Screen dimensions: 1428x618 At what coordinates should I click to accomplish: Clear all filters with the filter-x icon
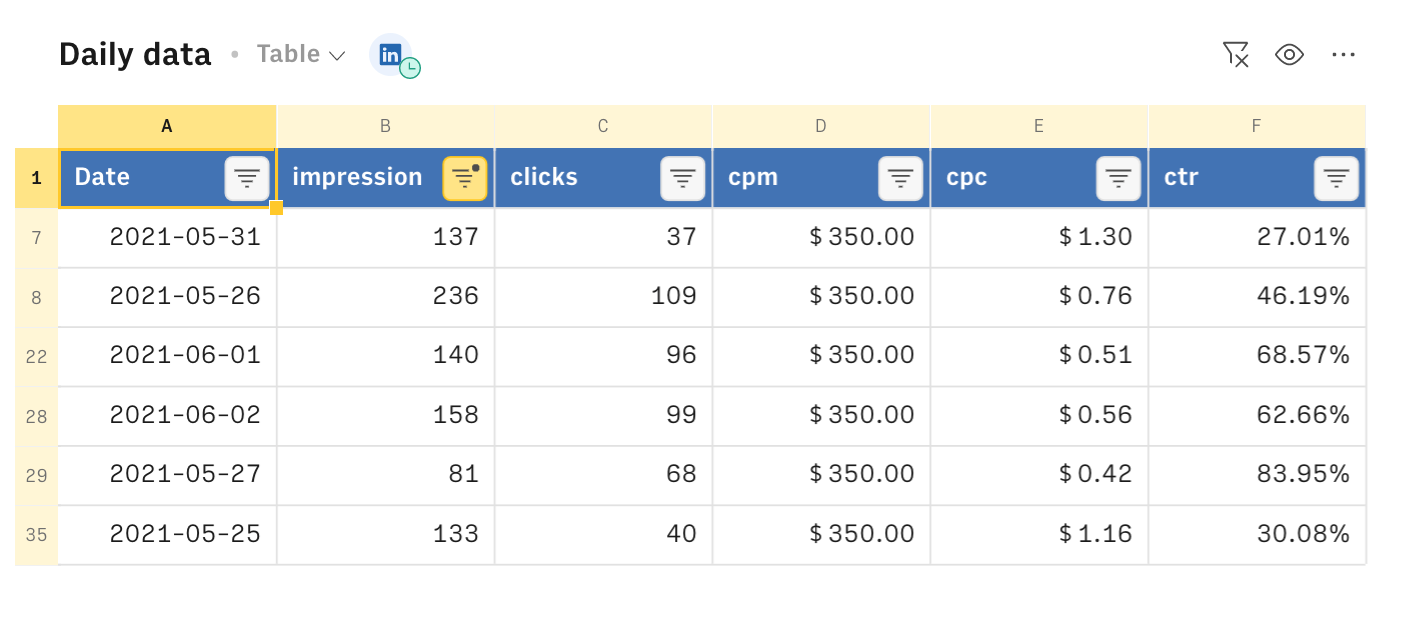(x=1236, y=55)
